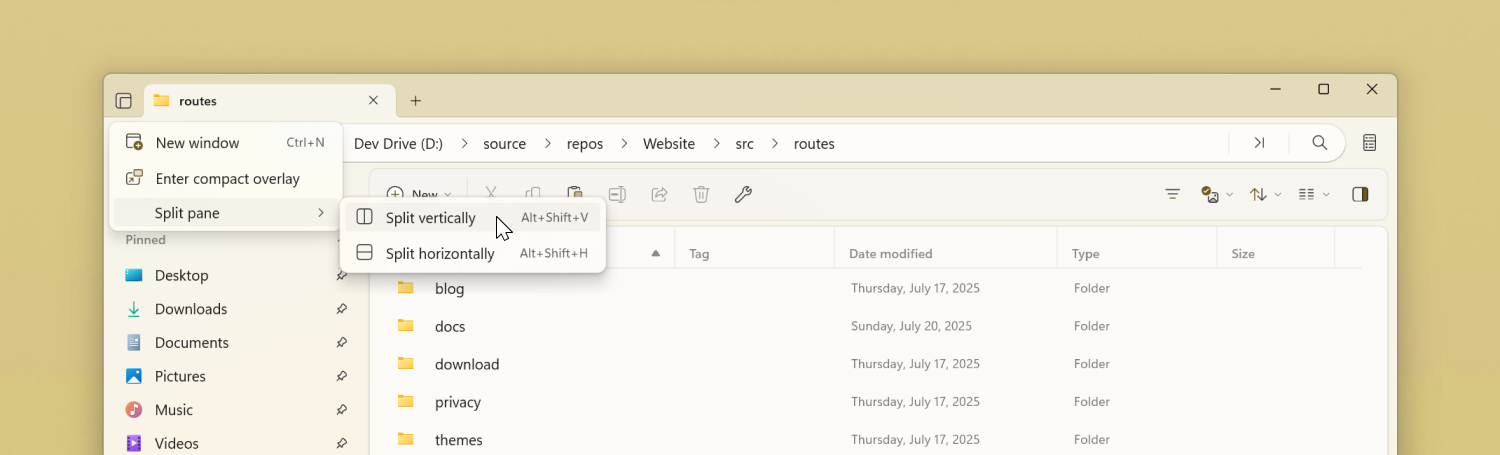Open the omnibar path edit arrow icon
Viewport: 1500px width, 455px height.
(x=1259, y=143)
